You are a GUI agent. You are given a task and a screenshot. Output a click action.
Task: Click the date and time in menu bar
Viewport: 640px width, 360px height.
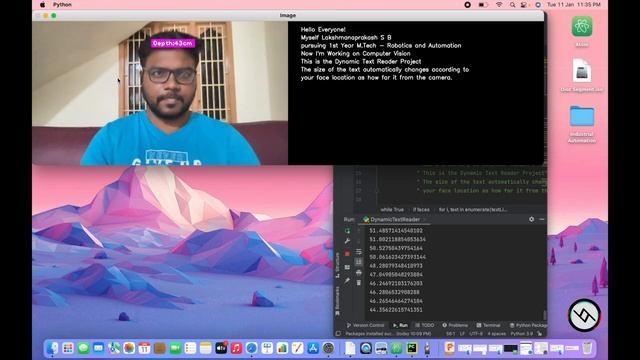point(573,4)
